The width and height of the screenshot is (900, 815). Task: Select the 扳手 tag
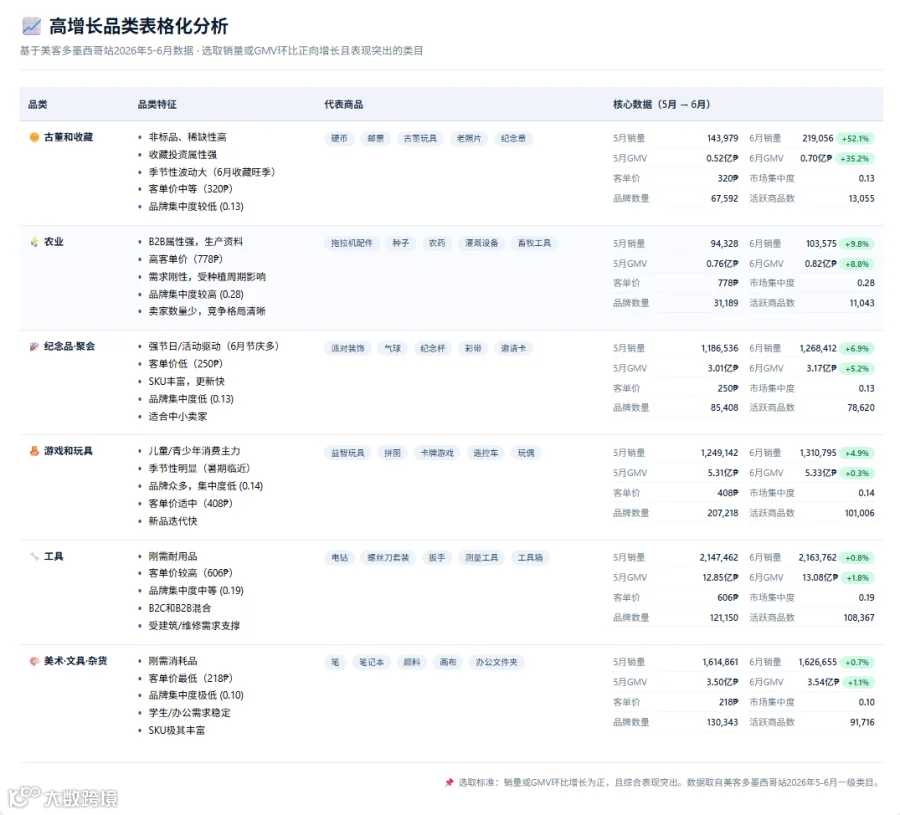click(437, 557)
